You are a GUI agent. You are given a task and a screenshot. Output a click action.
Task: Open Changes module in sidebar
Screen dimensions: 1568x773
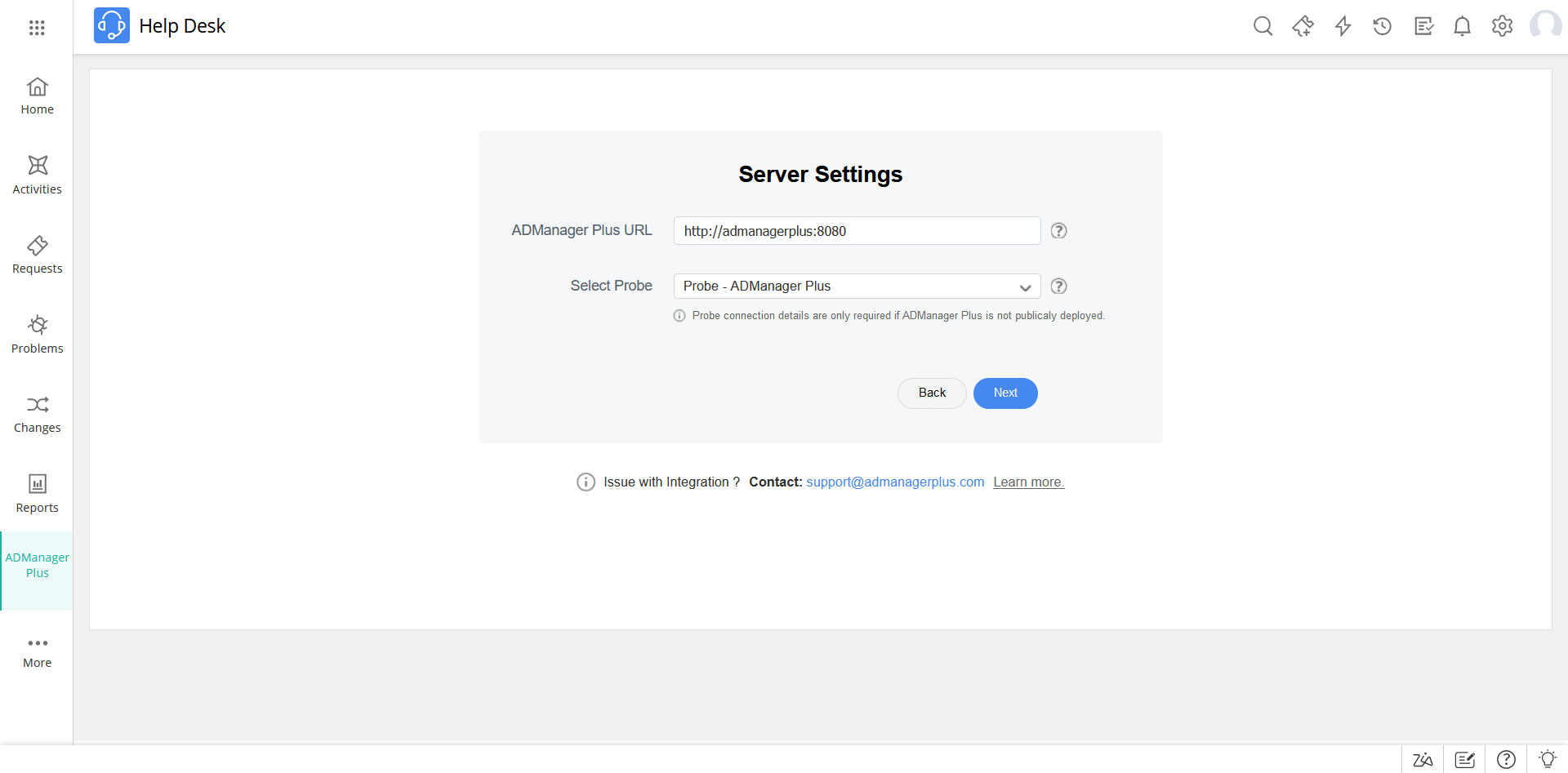click(x=37, y=415)
